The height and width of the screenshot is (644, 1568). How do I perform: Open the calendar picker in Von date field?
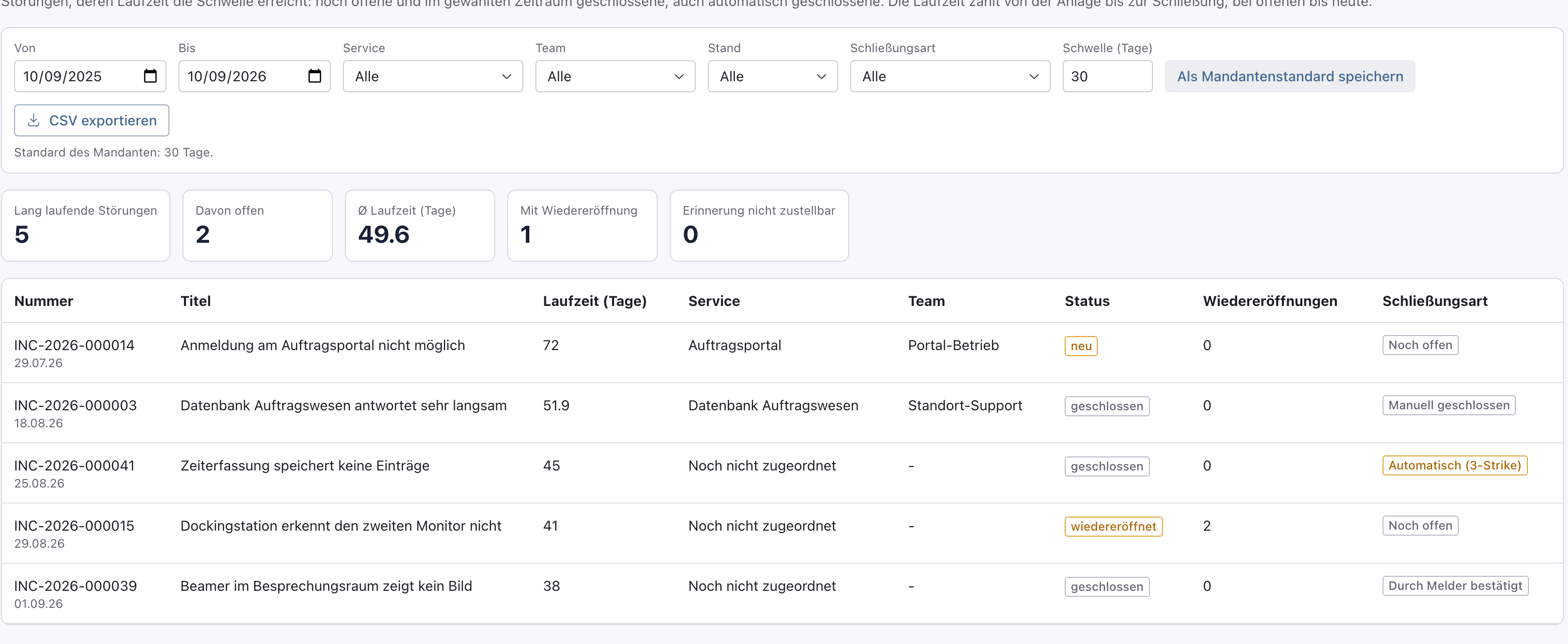(150, 76)
